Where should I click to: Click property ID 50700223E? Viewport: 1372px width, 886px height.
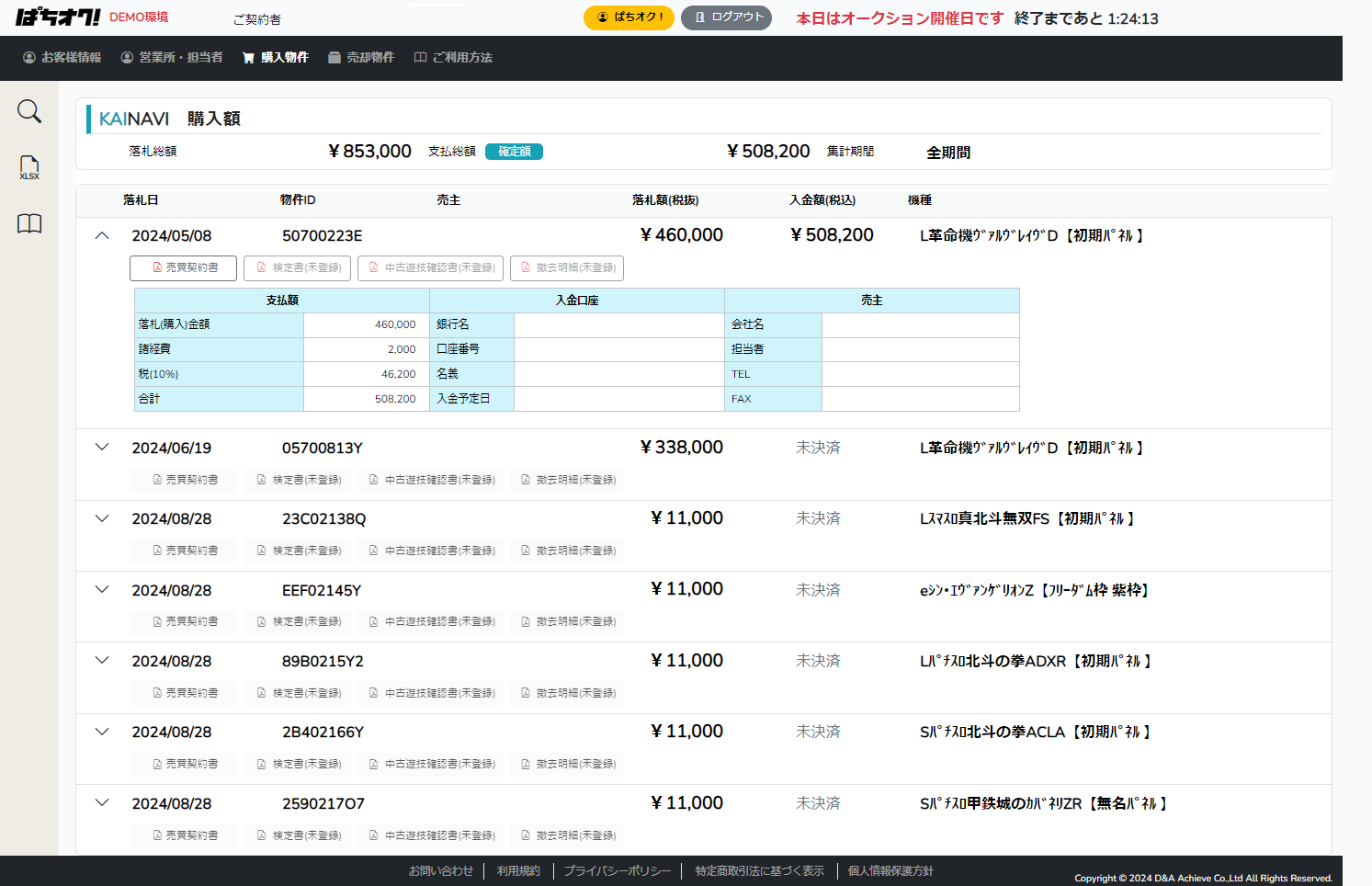coord(323,235)
